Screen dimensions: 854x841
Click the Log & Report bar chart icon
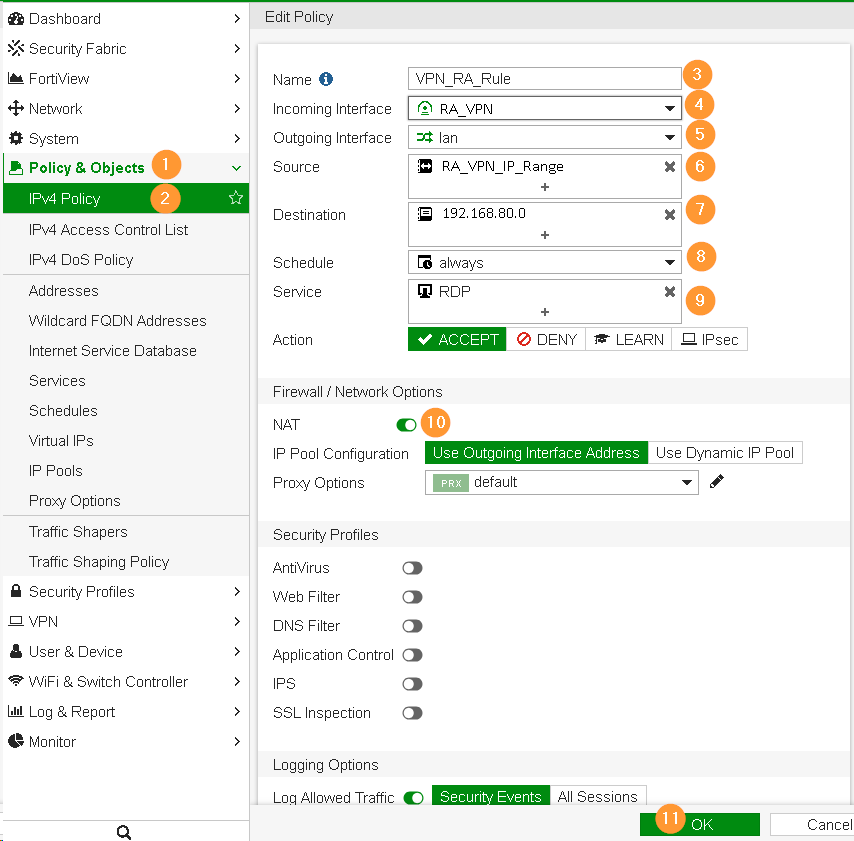point(16,711)
